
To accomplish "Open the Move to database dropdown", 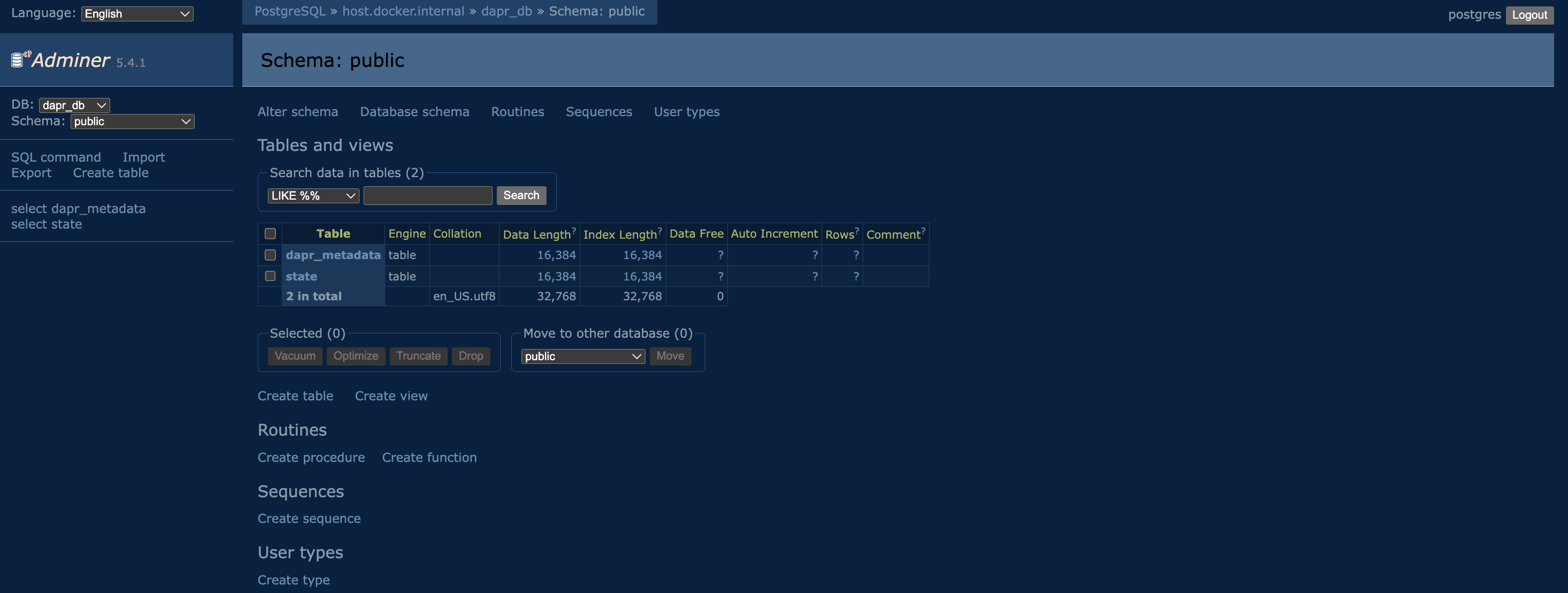I will (582, 356).
